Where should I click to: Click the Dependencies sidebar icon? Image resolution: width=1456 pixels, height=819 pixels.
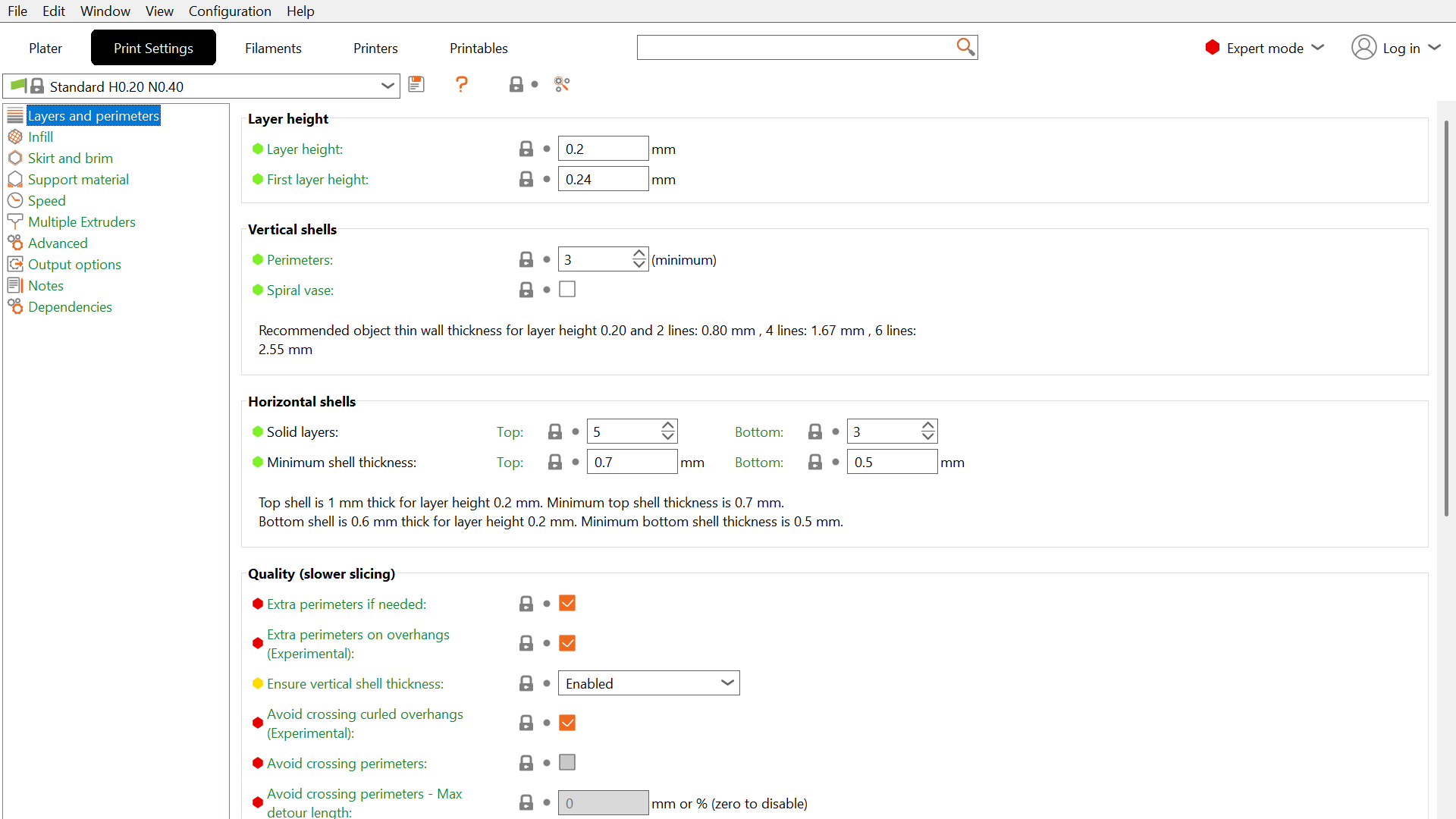[x=15, y=306]
